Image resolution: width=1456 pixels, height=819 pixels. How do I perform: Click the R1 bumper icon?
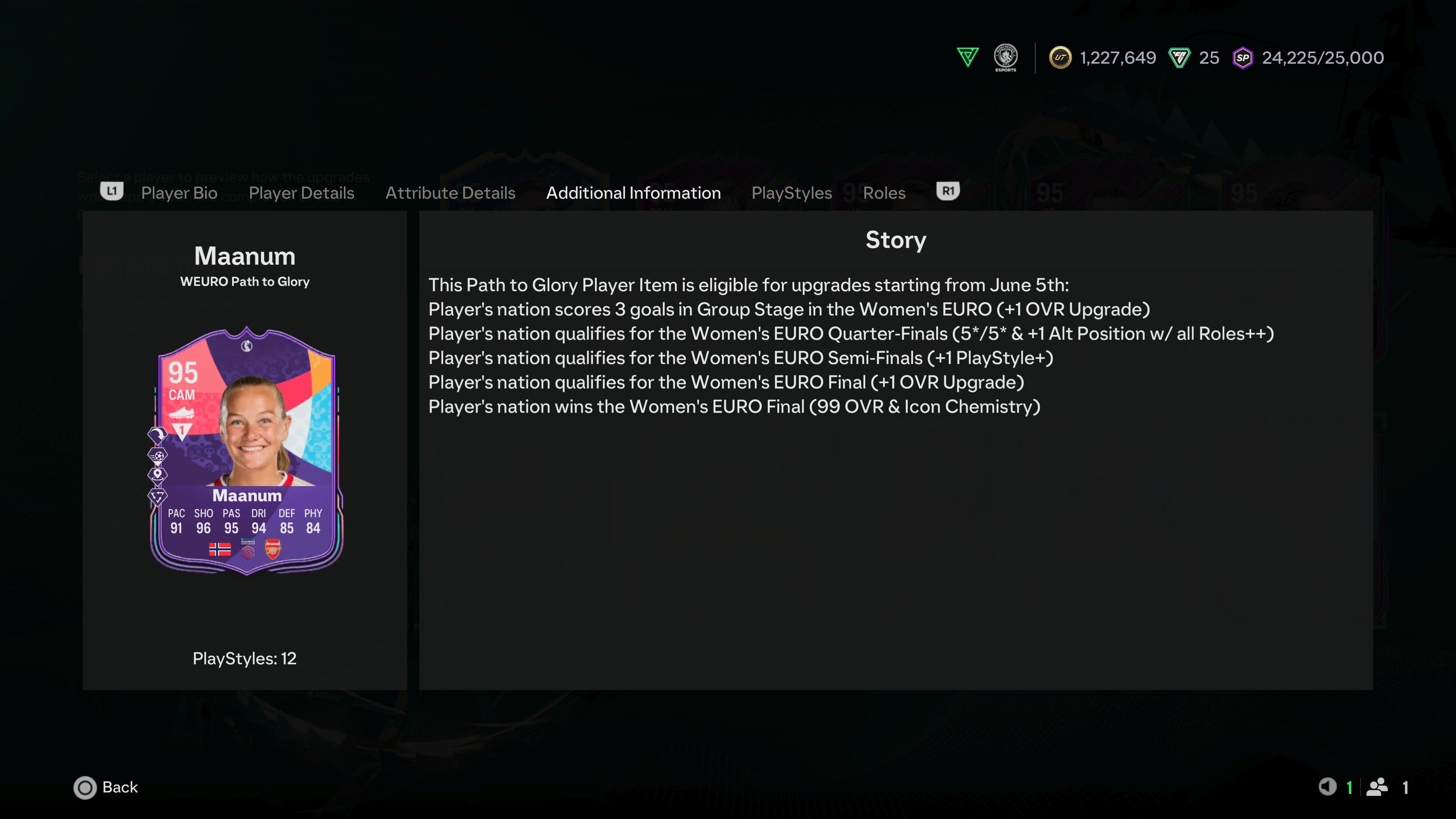[x=948, y=191]
